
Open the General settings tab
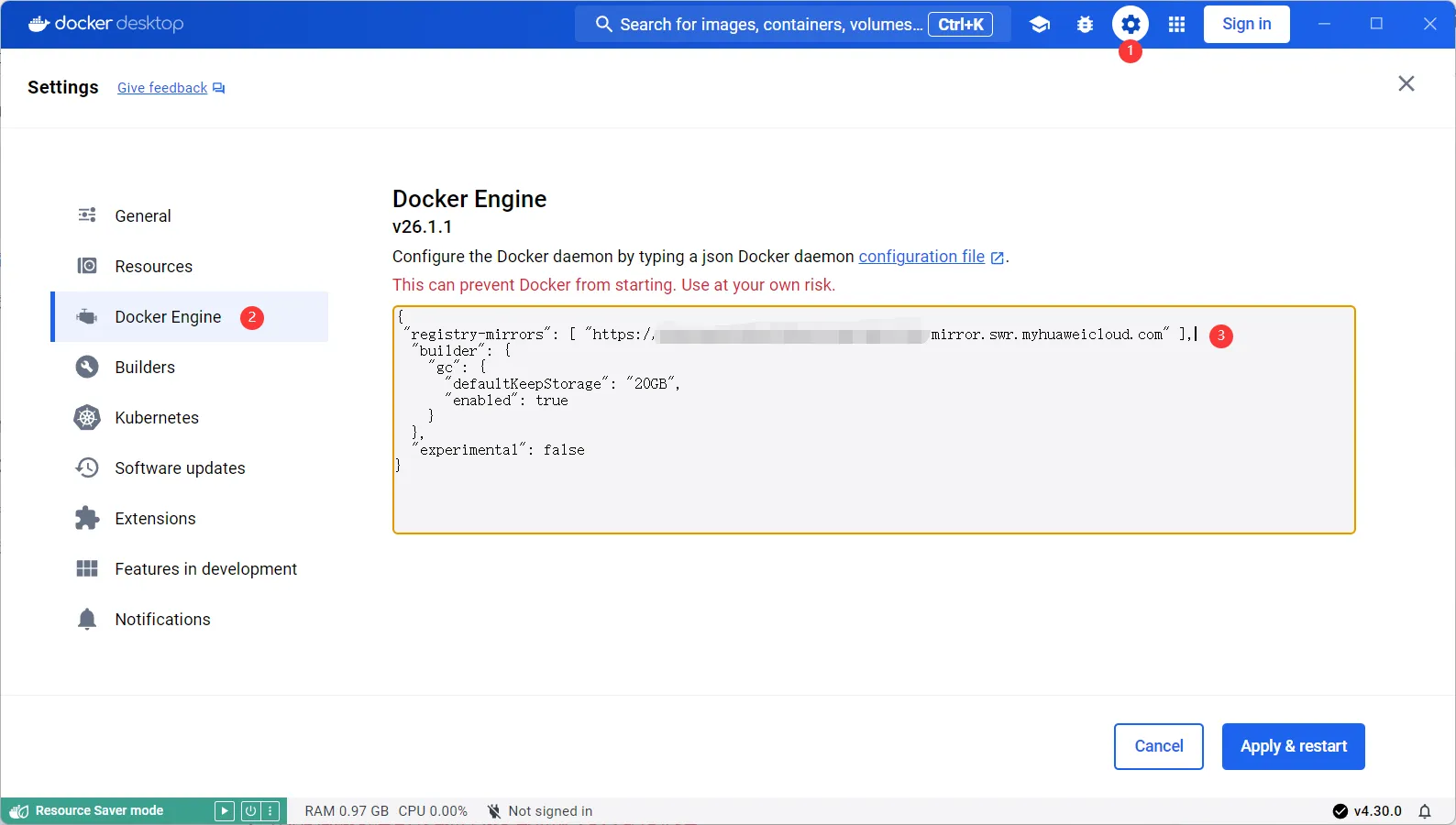point(190,215)
